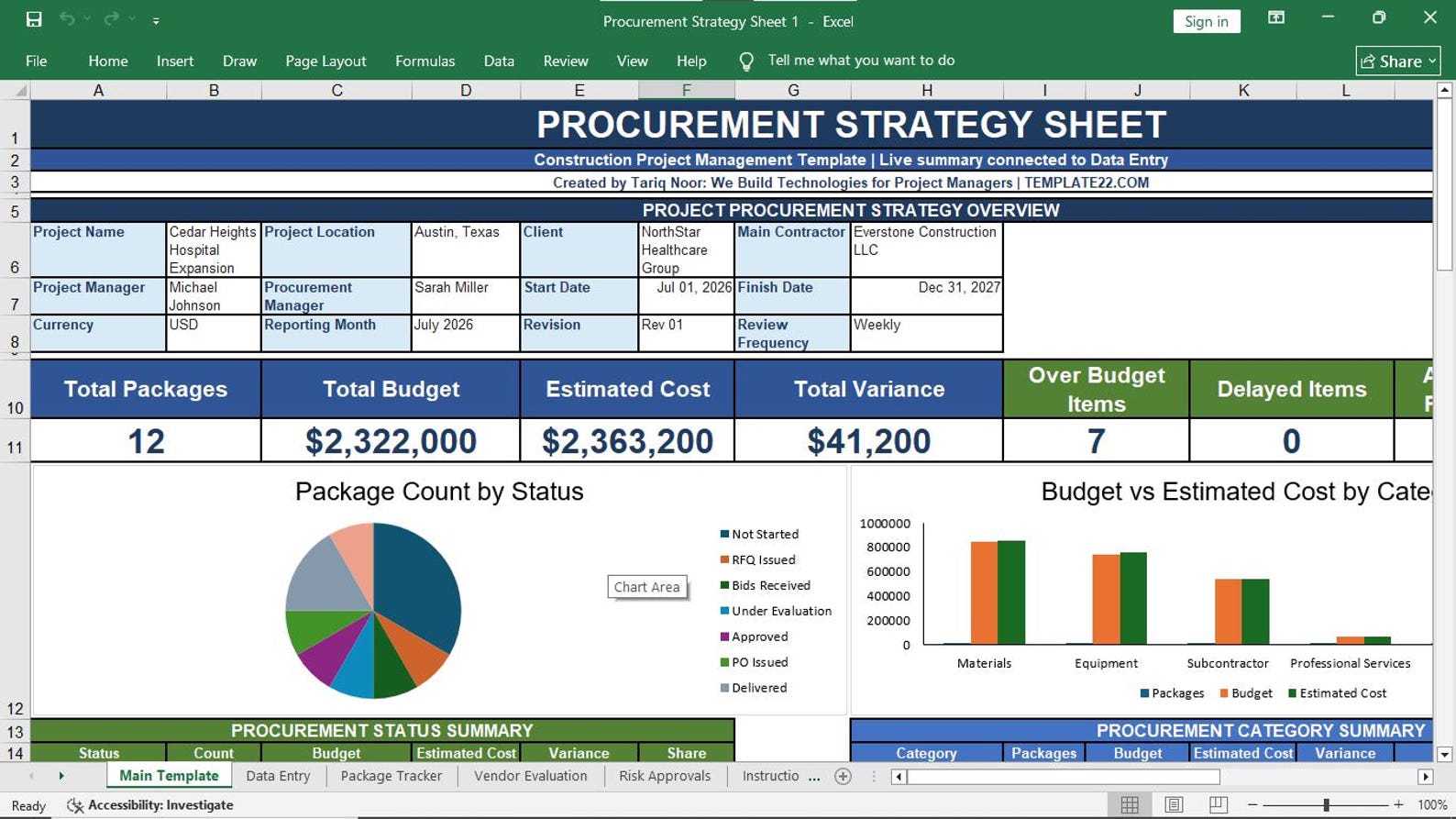Select the Materials Budget orange bar
The width and height of the screenshot is (1456, 819).
tap(984, 592)
